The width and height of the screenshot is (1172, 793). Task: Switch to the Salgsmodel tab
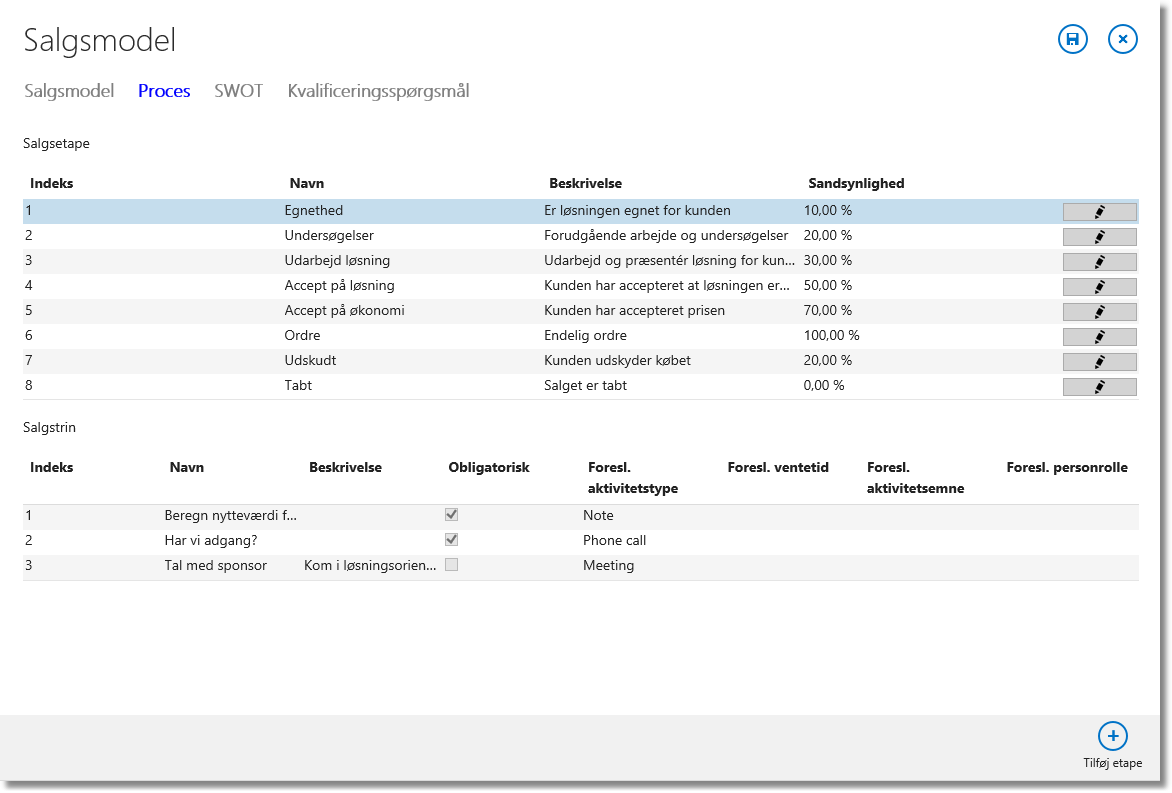click(69, 91)
